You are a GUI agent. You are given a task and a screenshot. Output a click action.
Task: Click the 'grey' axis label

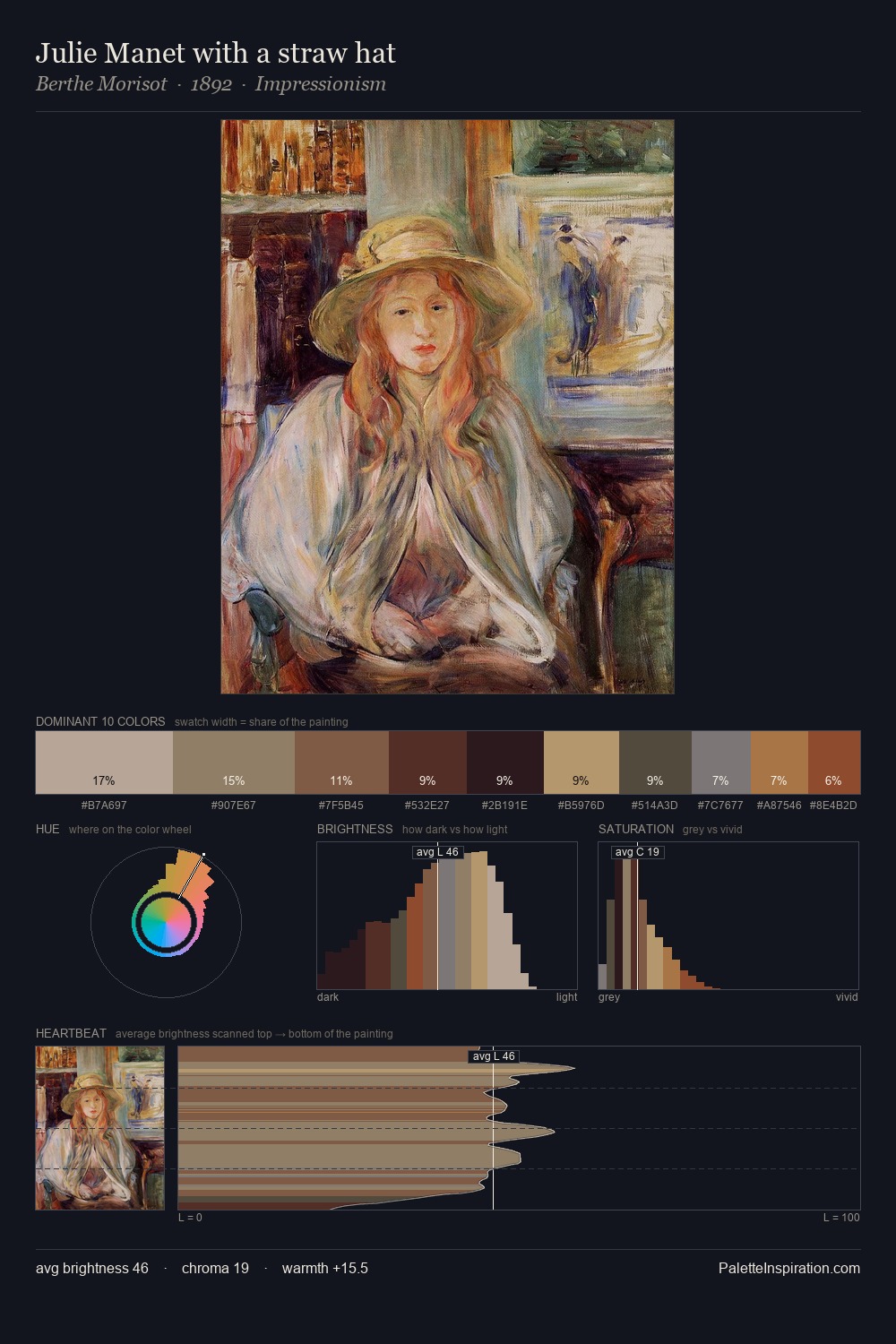pyautogui.click(x=609, y=997)
